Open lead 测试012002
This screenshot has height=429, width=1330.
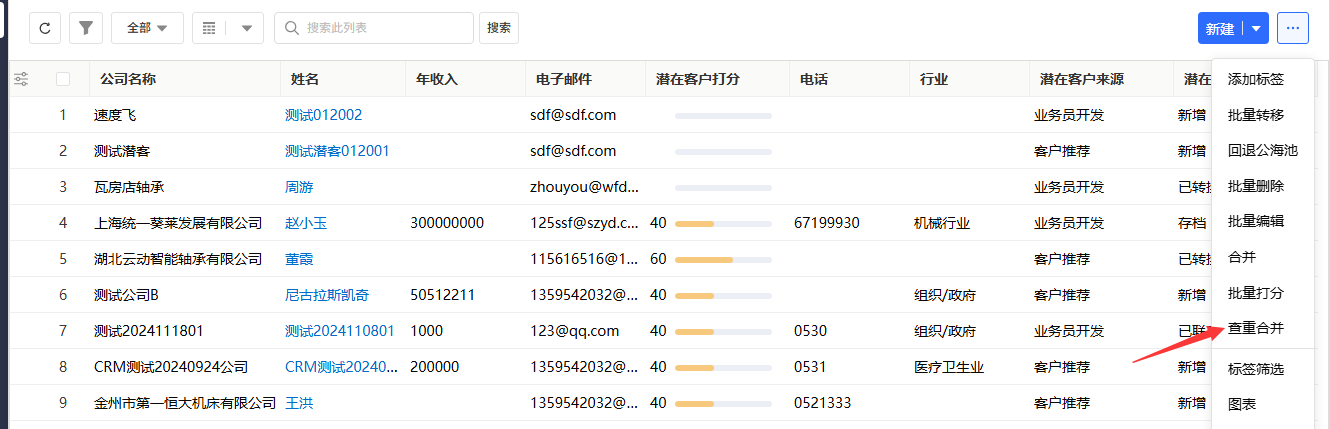(x=323, y=115)
